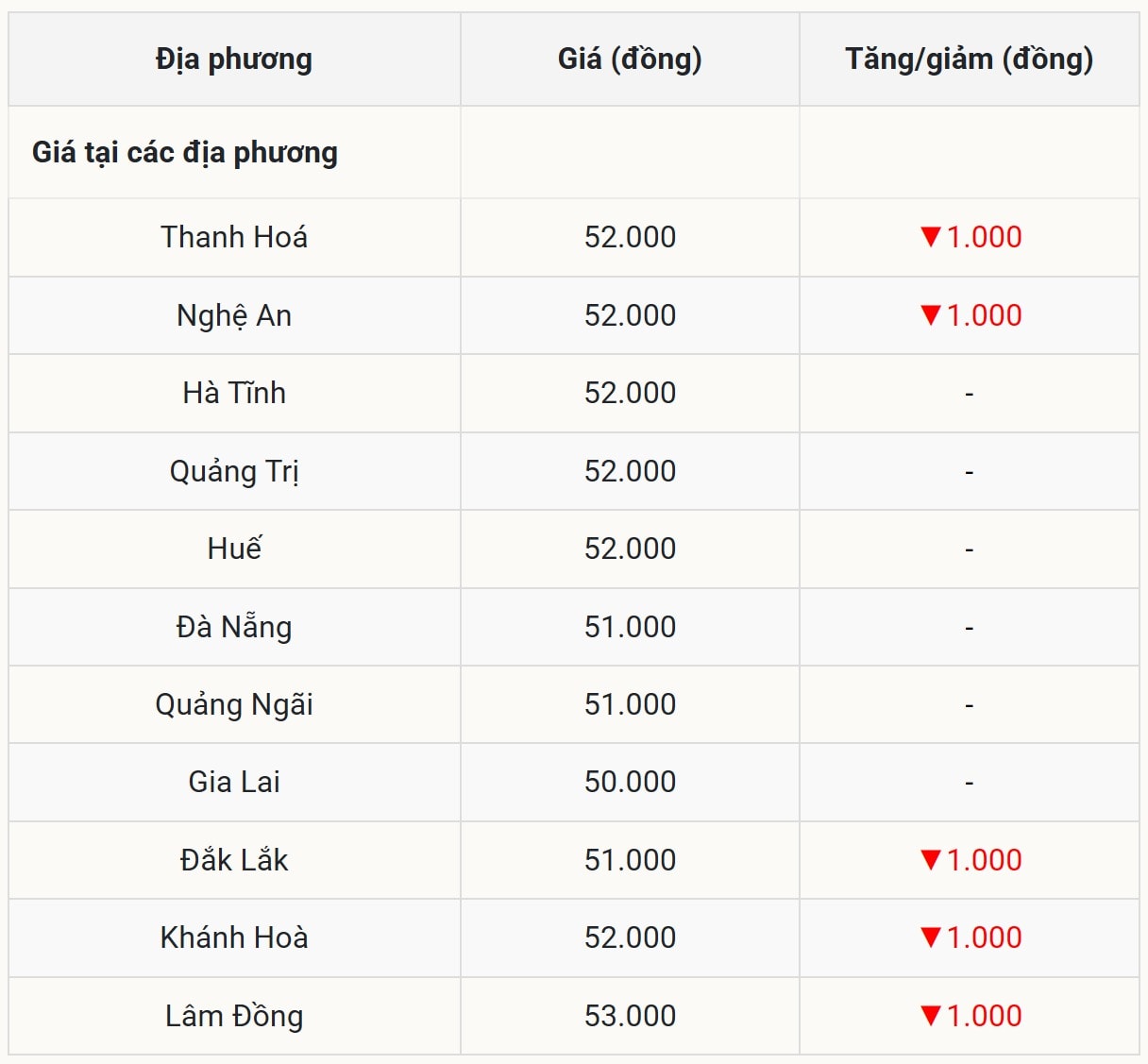Select the "Tăng/giảm (đồng)" column header
The width and height of the screenshot is (1148, 1064).
click(969, 59)
